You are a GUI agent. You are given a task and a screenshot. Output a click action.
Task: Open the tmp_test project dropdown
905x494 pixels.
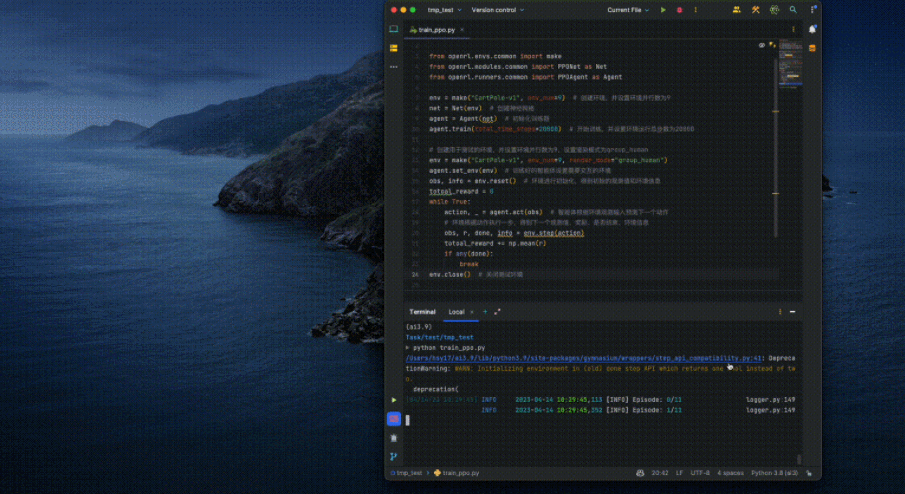click(x=444, y=10)
